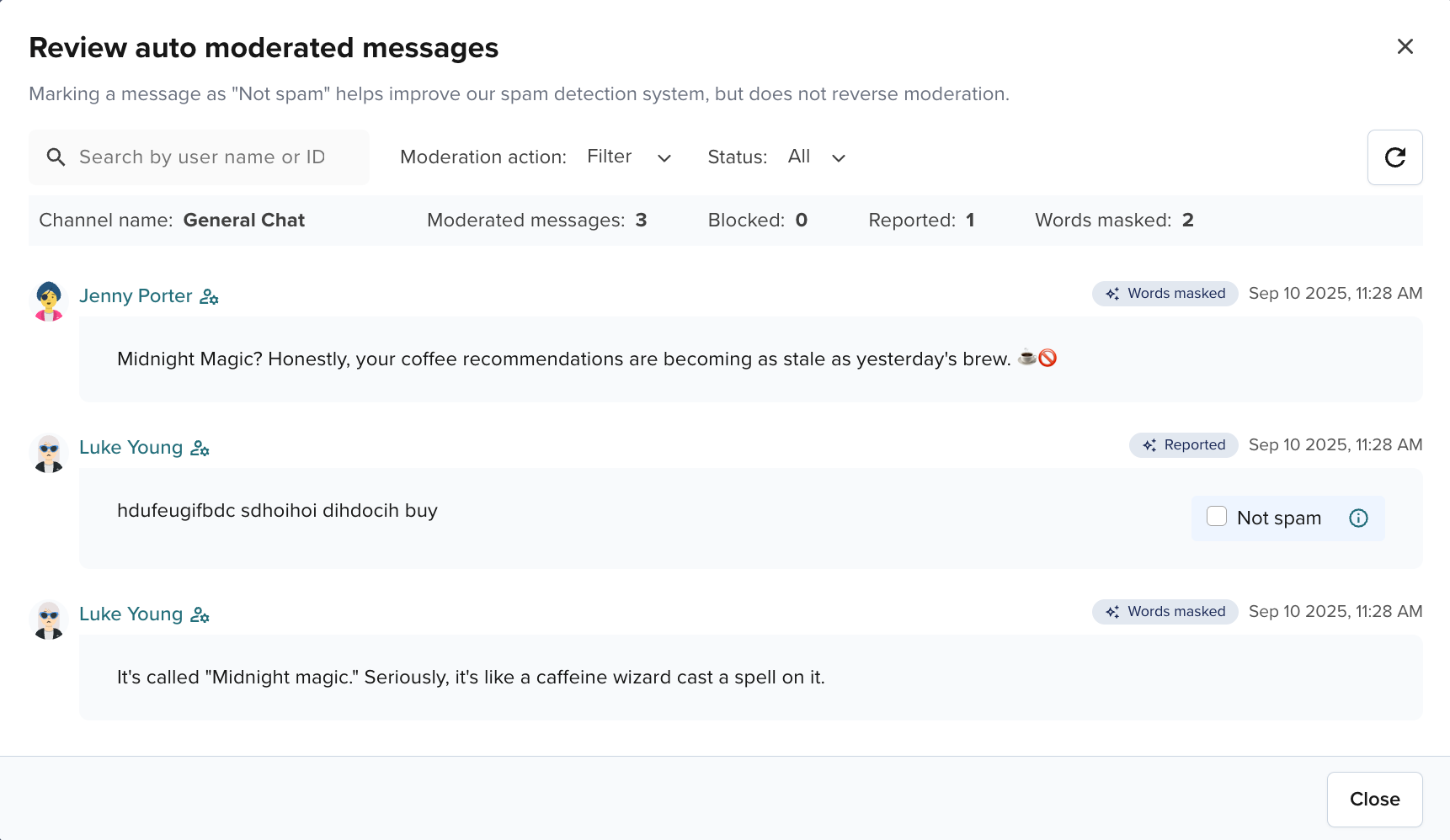The image size is (1450, 840).
Task: Refresh the moderated messages list
Action: click(x=1395, y=157)
